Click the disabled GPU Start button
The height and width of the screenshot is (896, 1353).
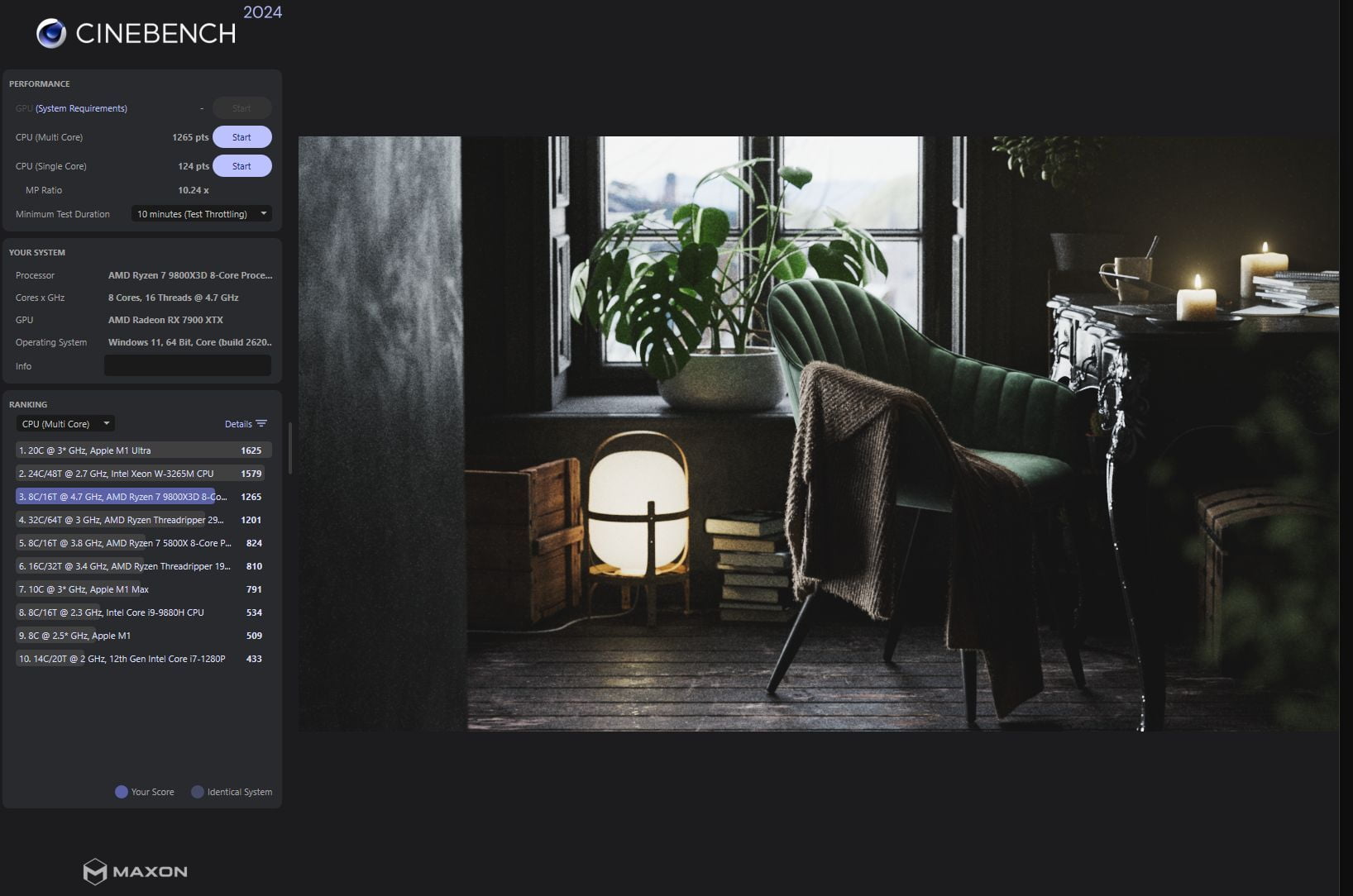coord(242,108)
